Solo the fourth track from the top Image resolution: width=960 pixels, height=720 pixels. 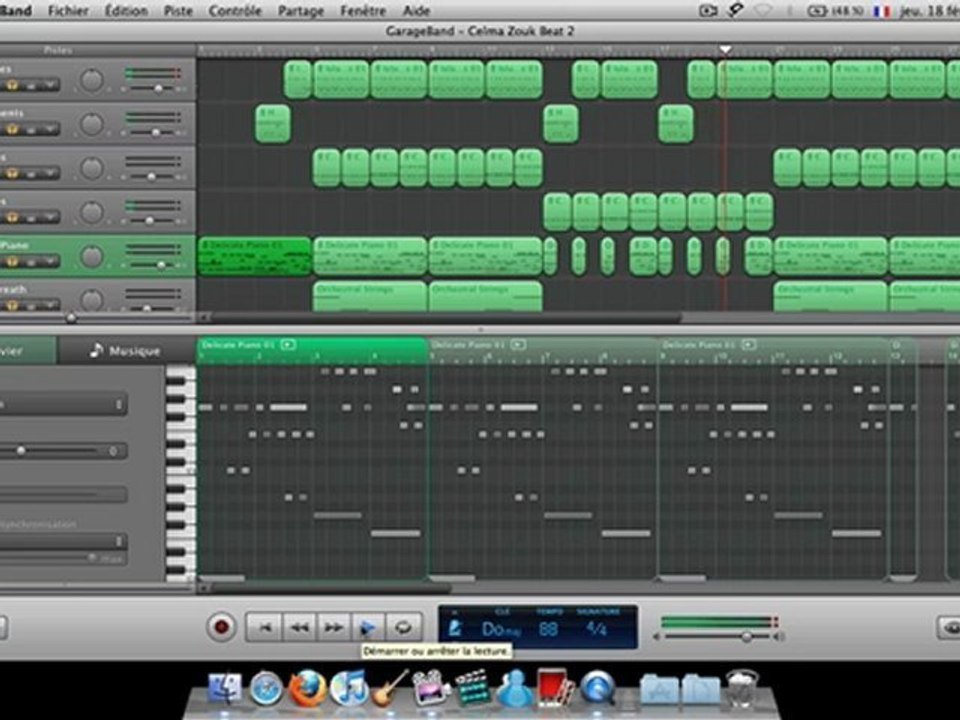pyautogui.click(x=12, y=217)
